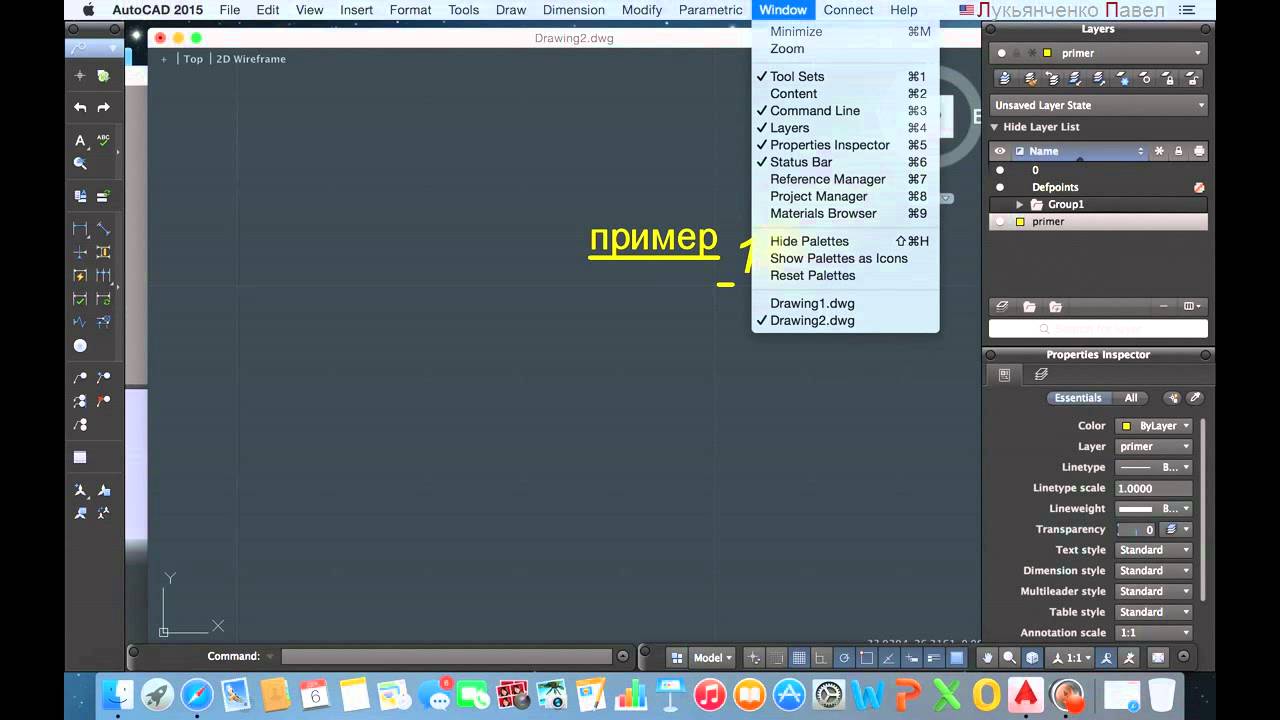
Task: Click the layer search field
Action: point(1098,329)
